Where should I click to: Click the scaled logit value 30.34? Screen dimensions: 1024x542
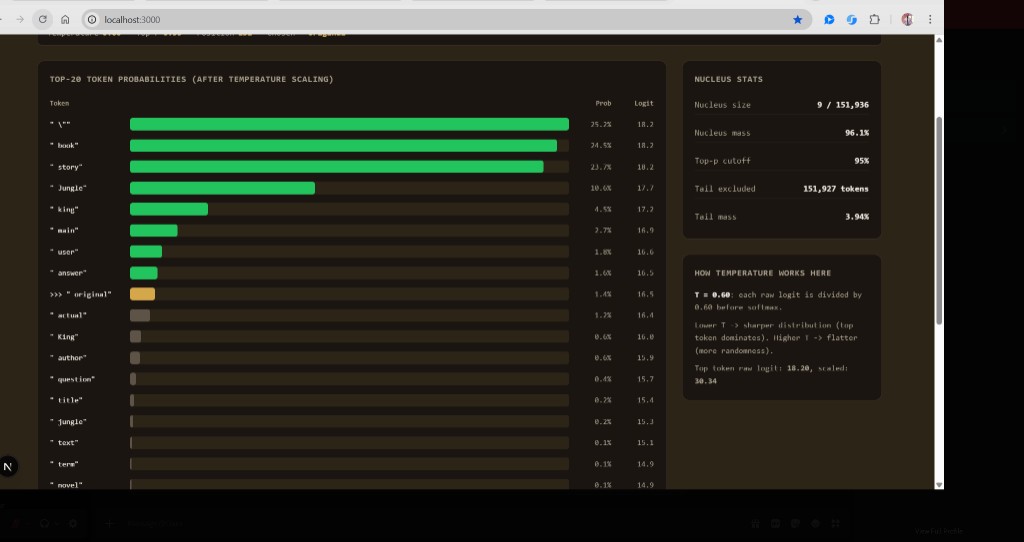705,381
